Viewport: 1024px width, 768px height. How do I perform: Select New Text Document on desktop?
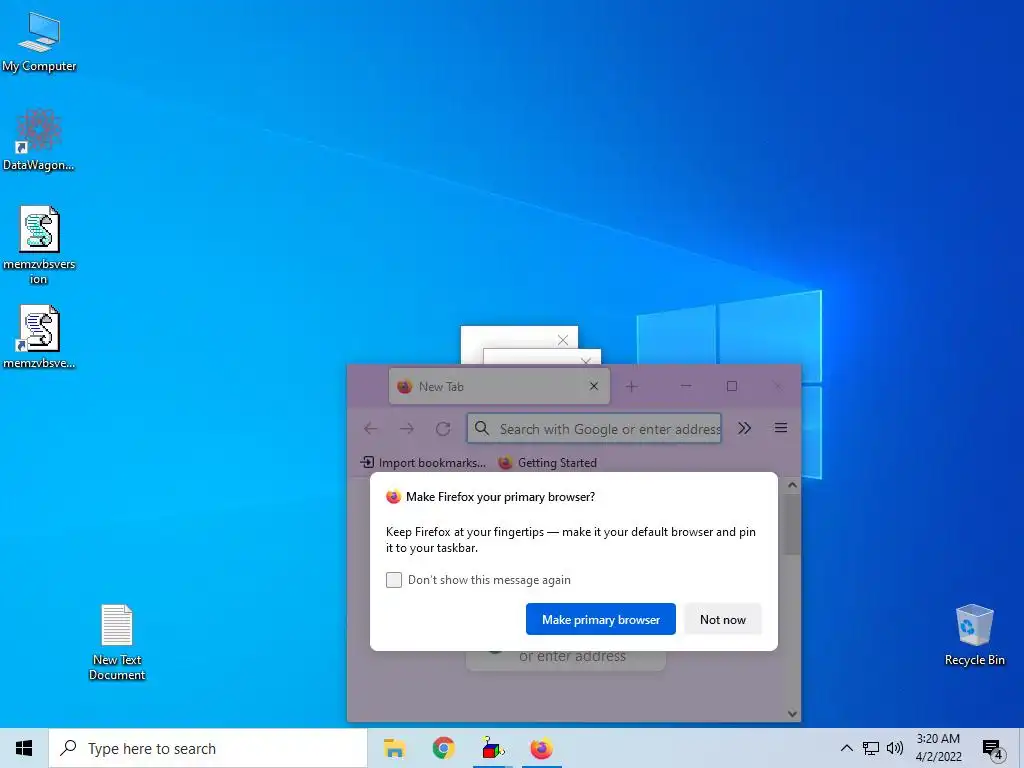tap(117, 642)
